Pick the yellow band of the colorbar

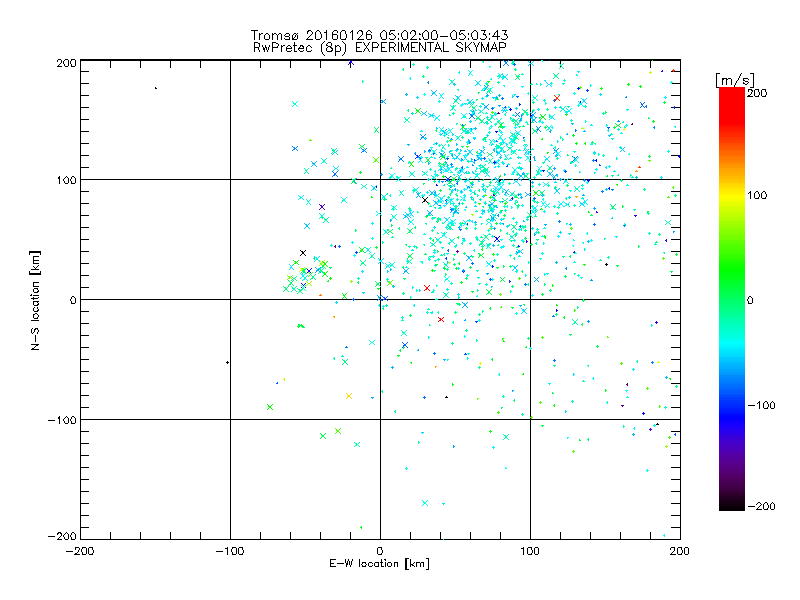[732, 195]
